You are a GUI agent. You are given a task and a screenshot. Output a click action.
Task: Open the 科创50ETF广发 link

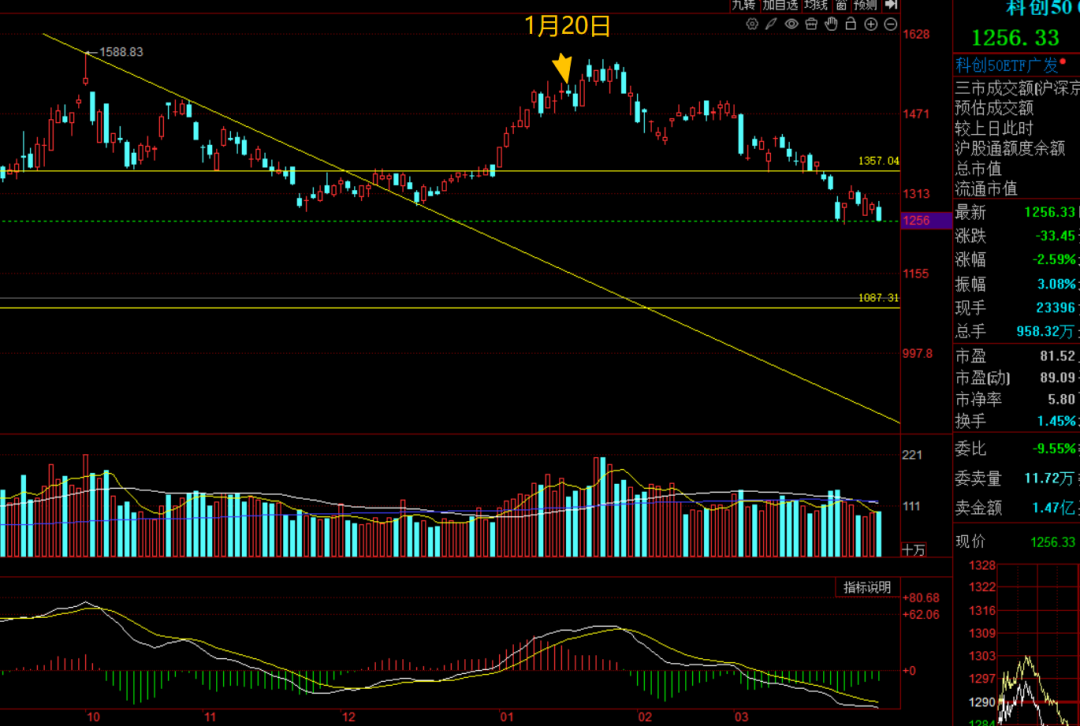click(x=1006, y=65)
